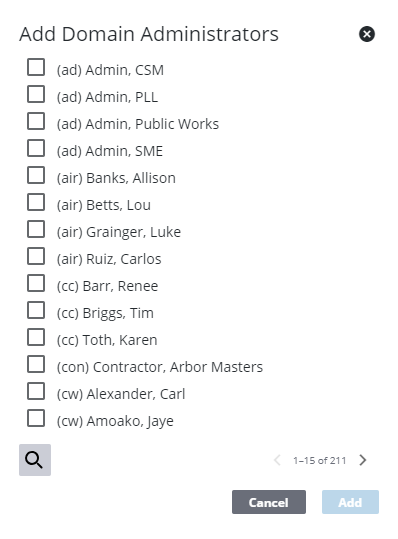Tick the (cc) Toth, Karen box
The image size is (398, 539).
36,337
